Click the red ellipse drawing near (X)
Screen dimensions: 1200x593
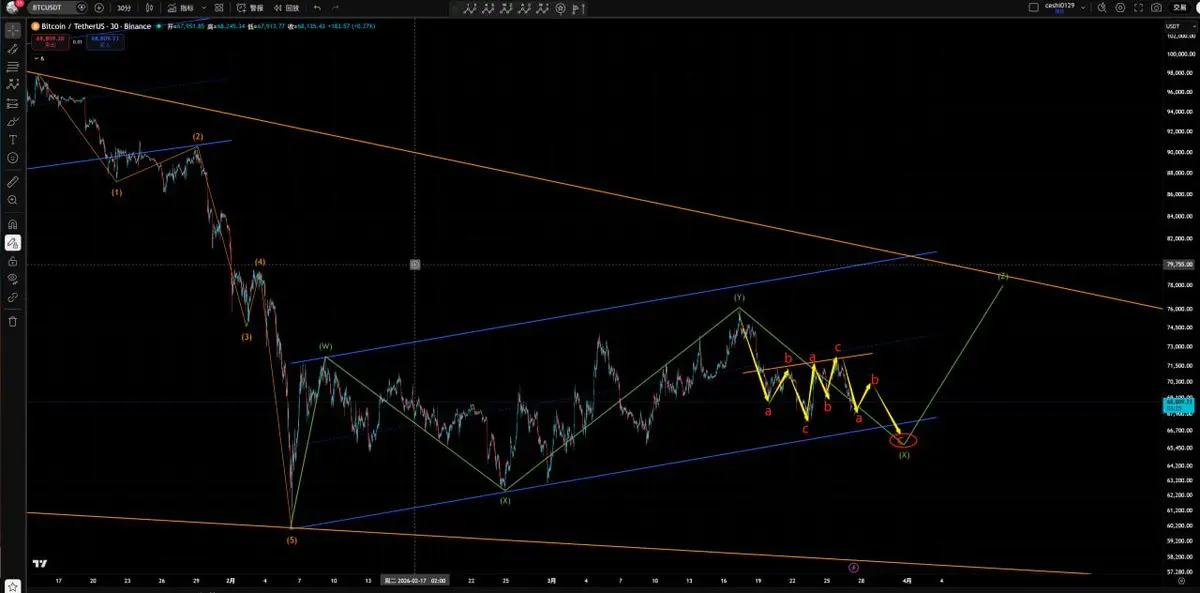(903, 440)
